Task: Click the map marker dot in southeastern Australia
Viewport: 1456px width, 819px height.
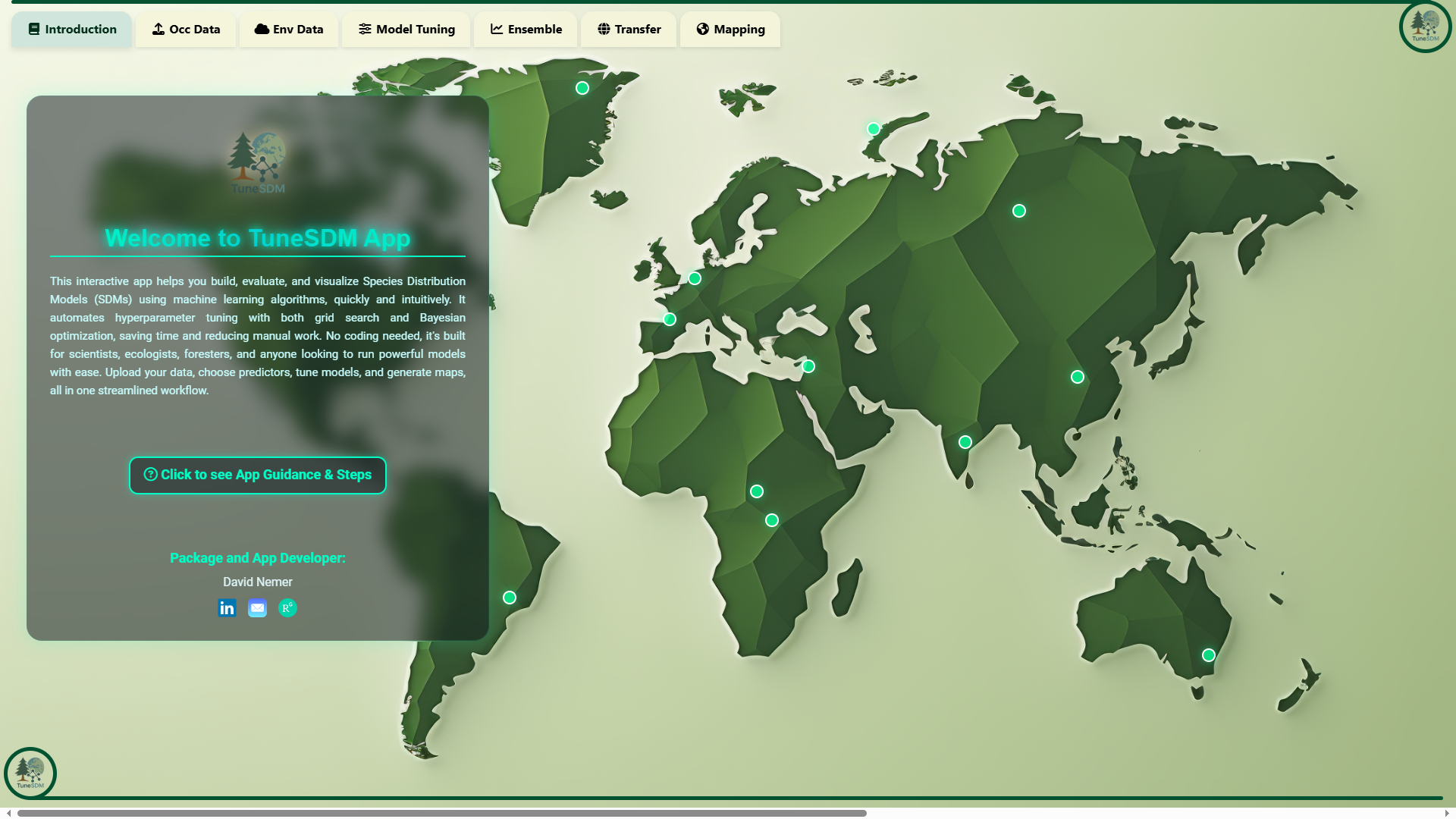Action: pos(1209,655)
